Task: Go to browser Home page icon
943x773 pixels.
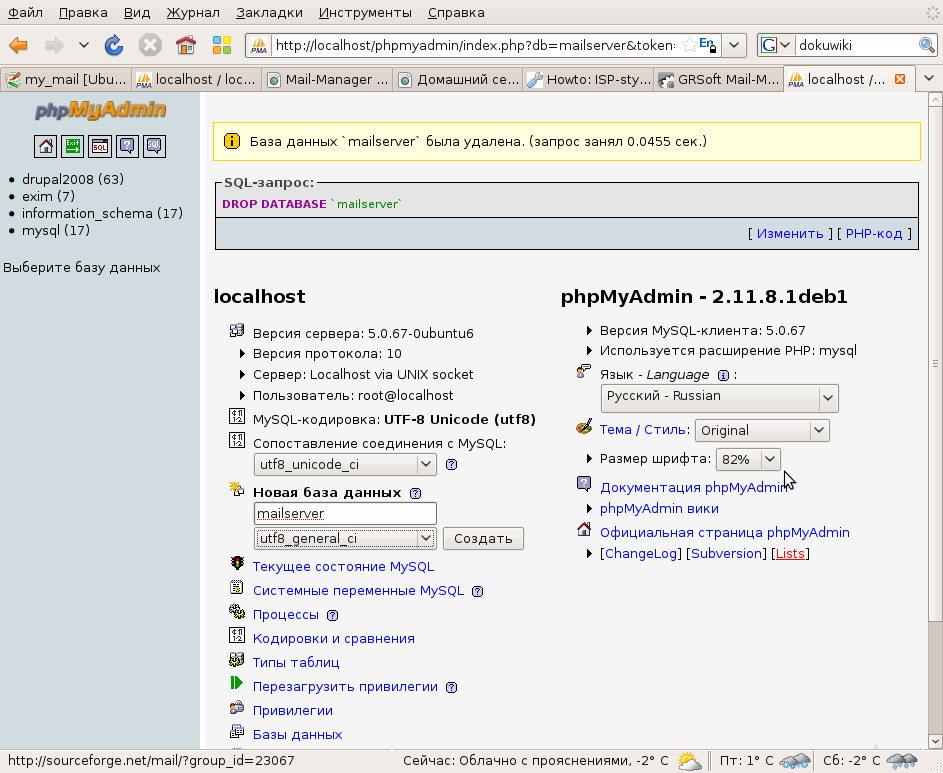Action: 186,45
